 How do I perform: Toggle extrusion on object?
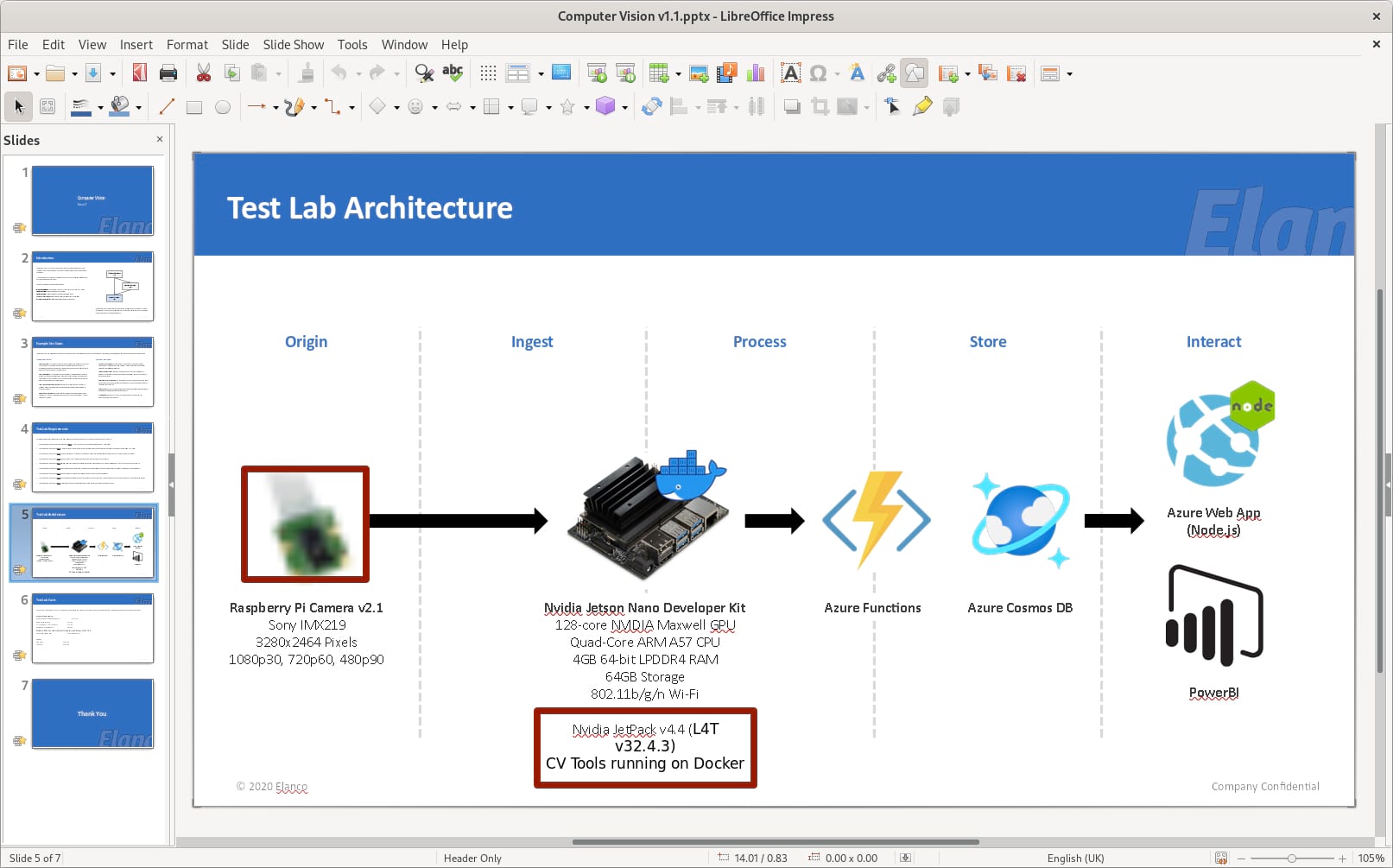point(951,106)
